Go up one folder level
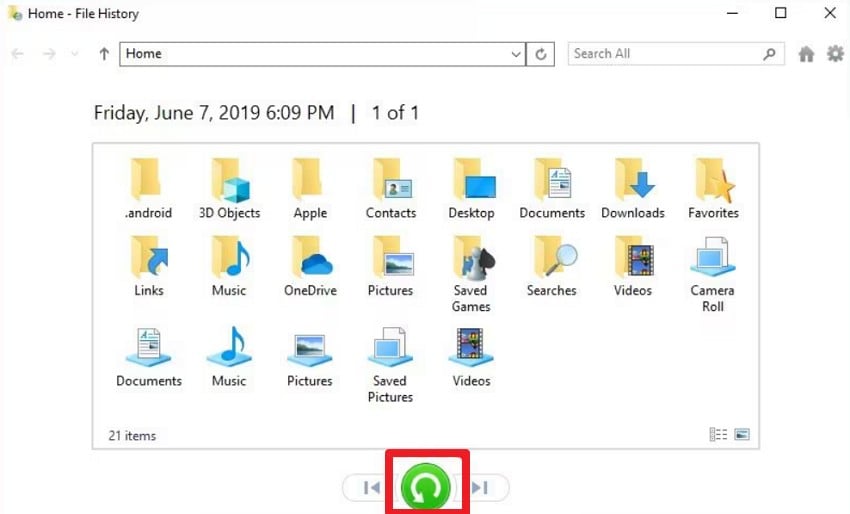Screen dimensions: 850x514 click(104, 54)
